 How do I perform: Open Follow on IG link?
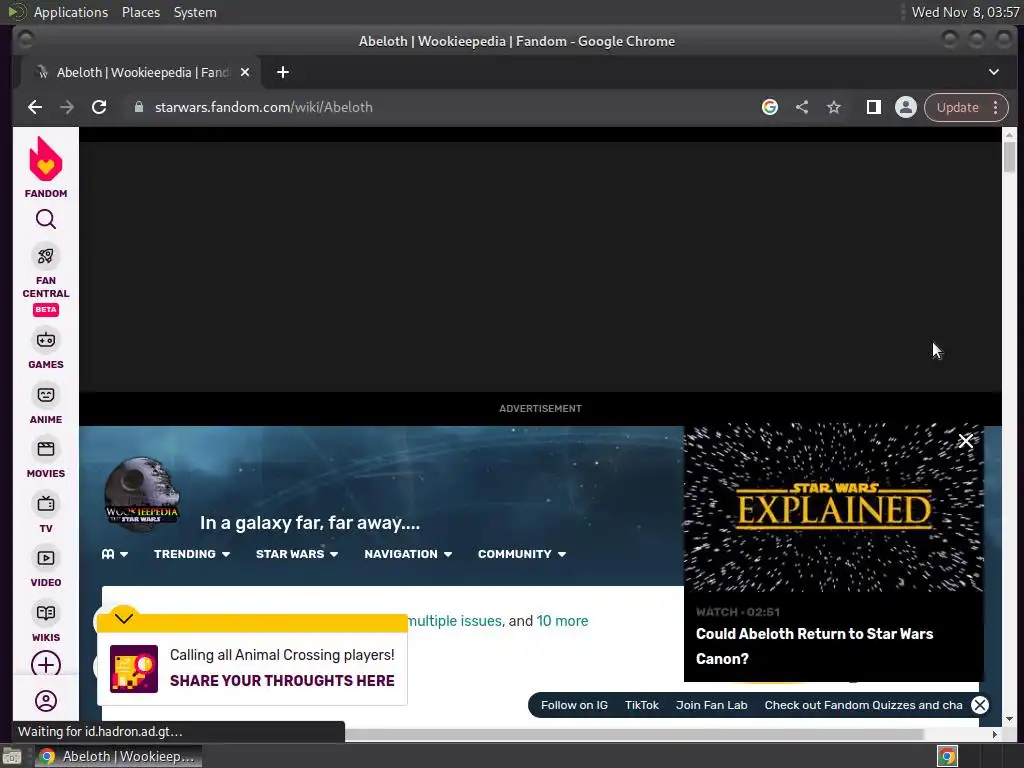pyautogui.click(x=574, y=705)
